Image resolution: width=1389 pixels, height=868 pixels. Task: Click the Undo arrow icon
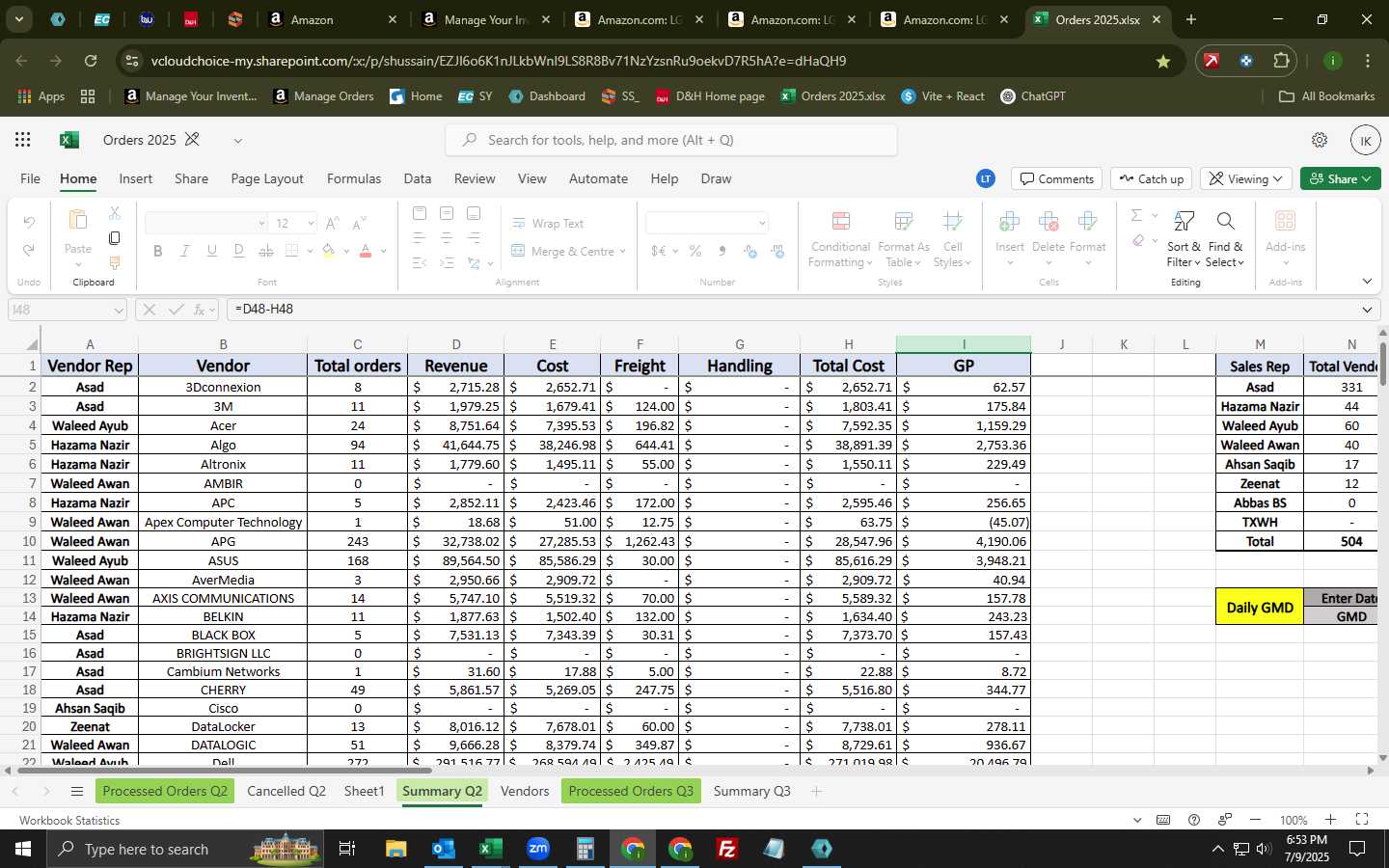click(x=29, y=223)
